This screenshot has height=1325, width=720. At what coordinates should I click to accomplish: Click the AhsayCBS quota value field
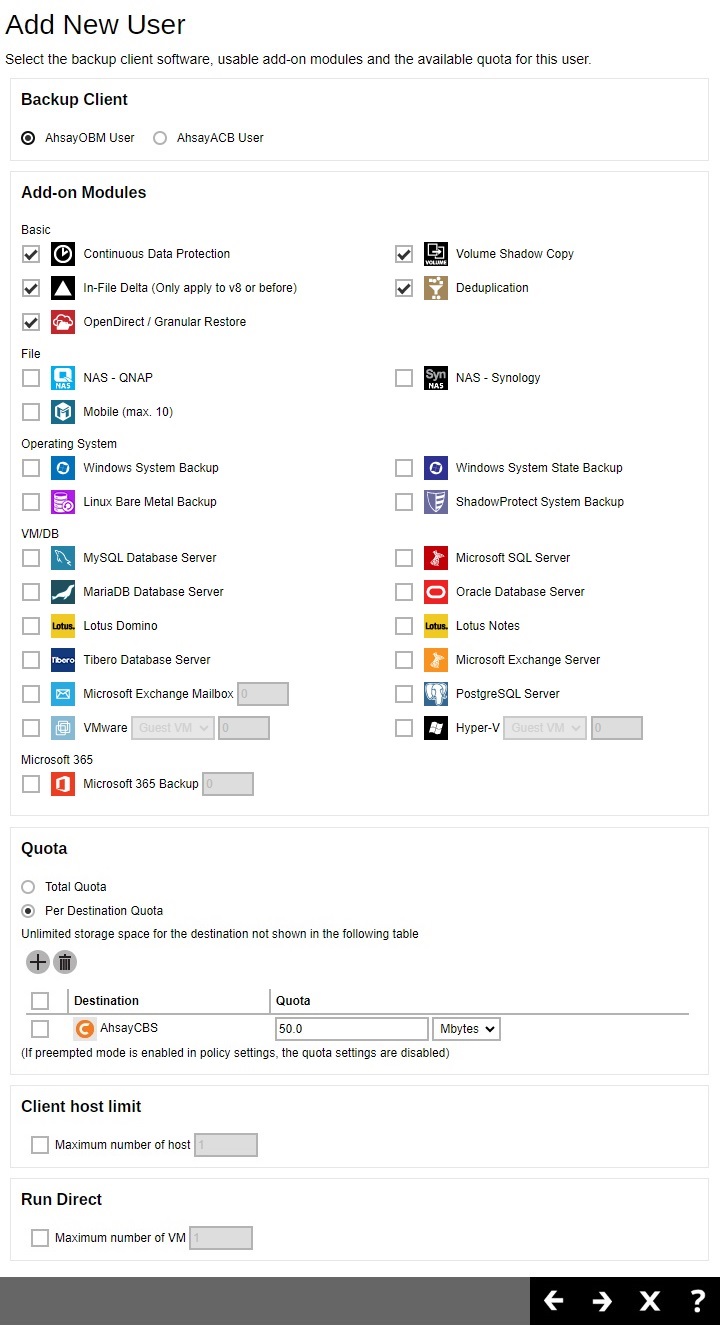click(x=351, y=1028)
